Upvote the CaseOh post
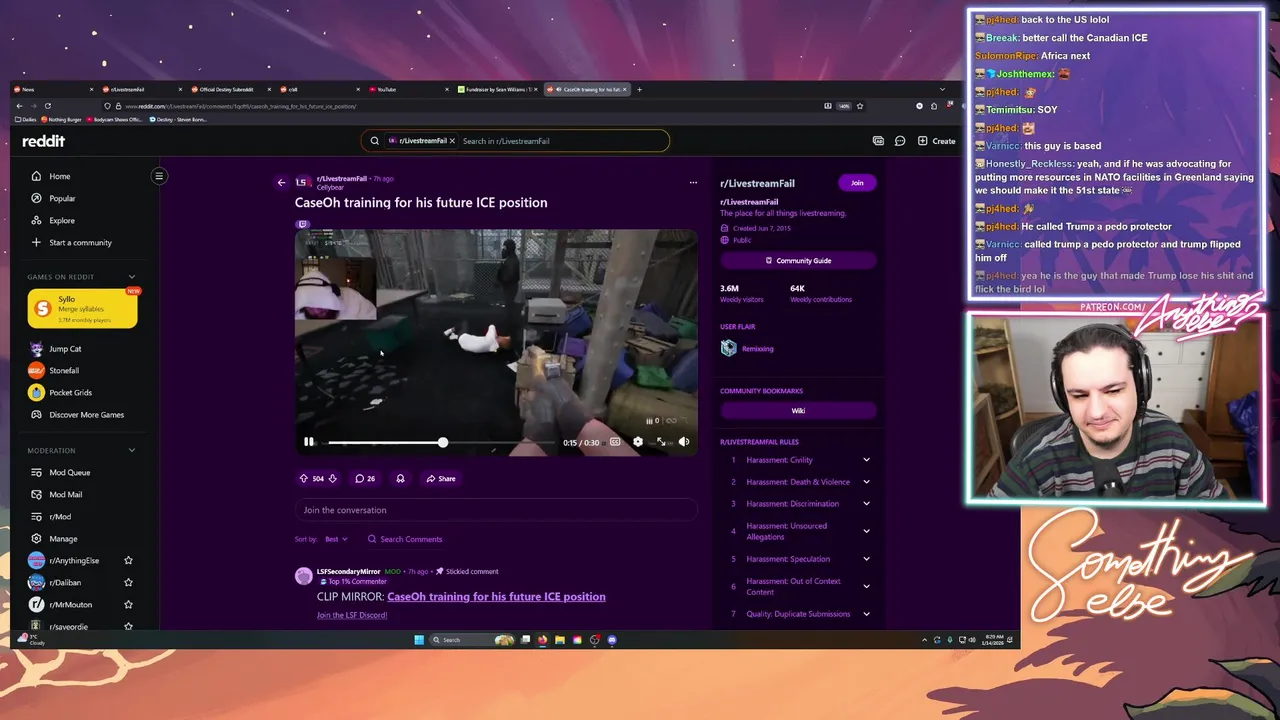Screen dimensions: 1280x720 point(304,478)
